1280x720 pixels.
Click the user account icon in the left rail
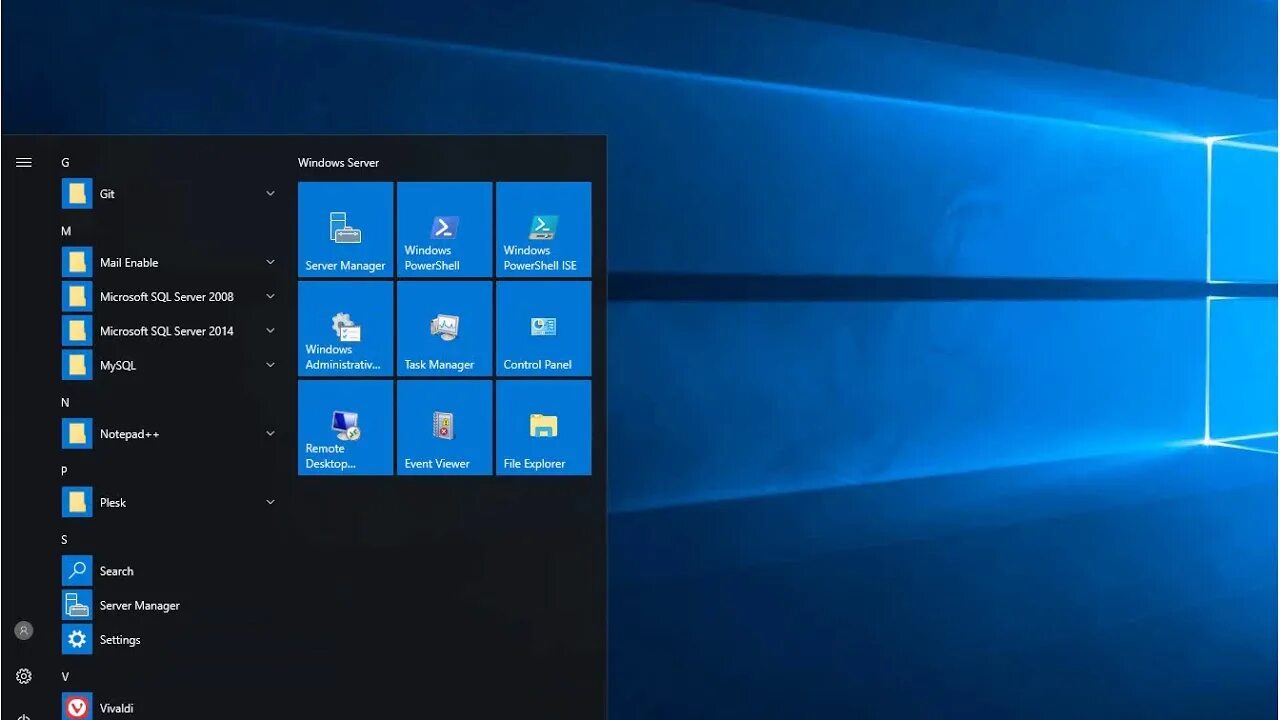click(24, 631)
